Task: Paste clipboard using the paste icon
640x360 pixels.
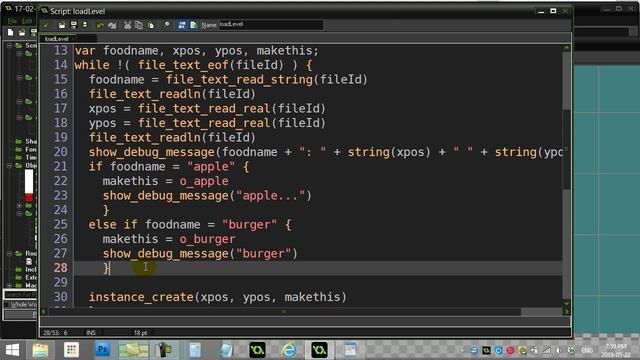Action: [151, 25]
